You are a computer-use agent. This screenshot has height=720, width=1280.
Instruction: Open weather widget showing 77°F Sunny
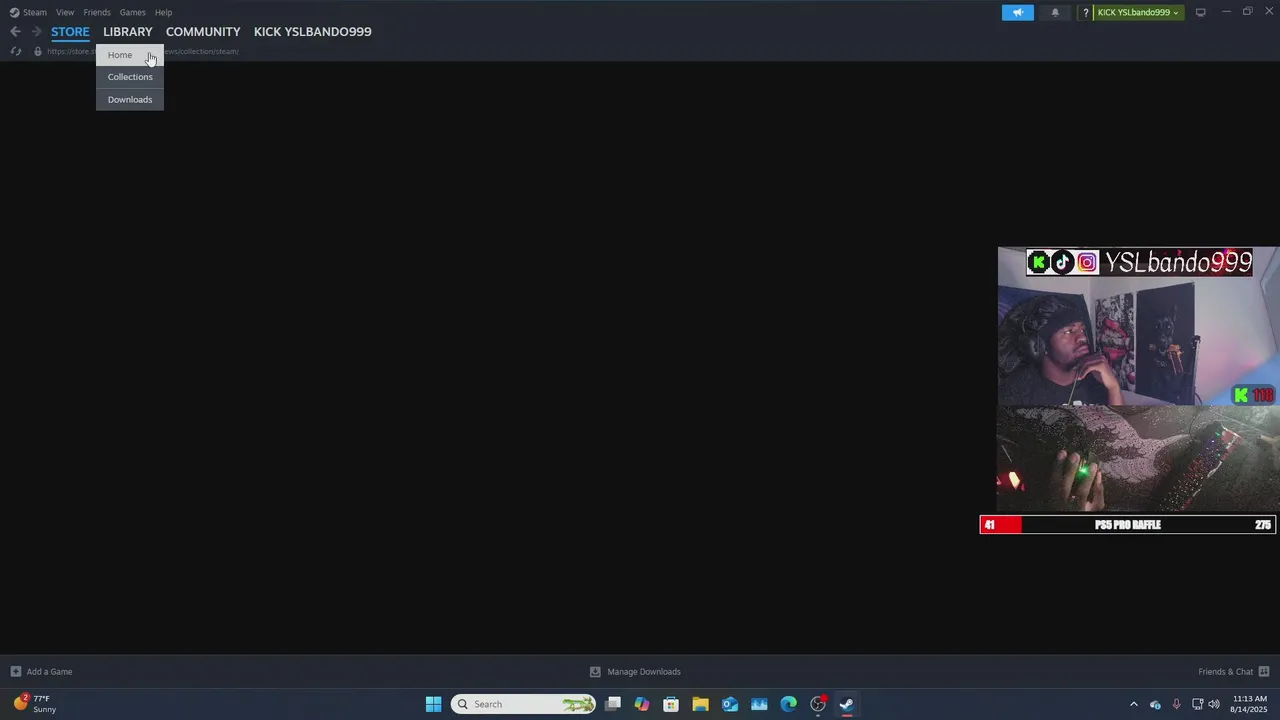tap(35, 704)
